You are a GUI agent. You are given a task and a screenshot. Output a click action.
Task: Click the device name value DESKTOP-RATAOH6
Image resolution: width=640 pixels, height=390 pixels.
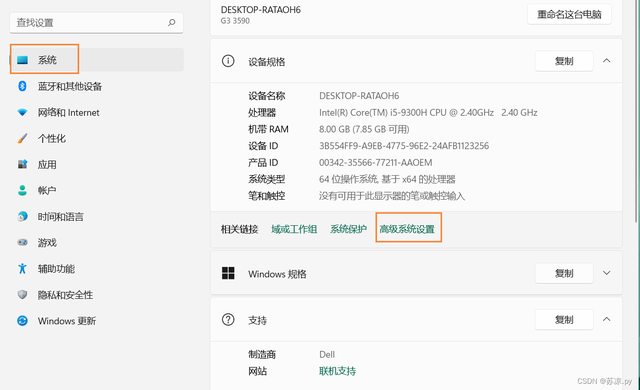(x=359, y=96)
